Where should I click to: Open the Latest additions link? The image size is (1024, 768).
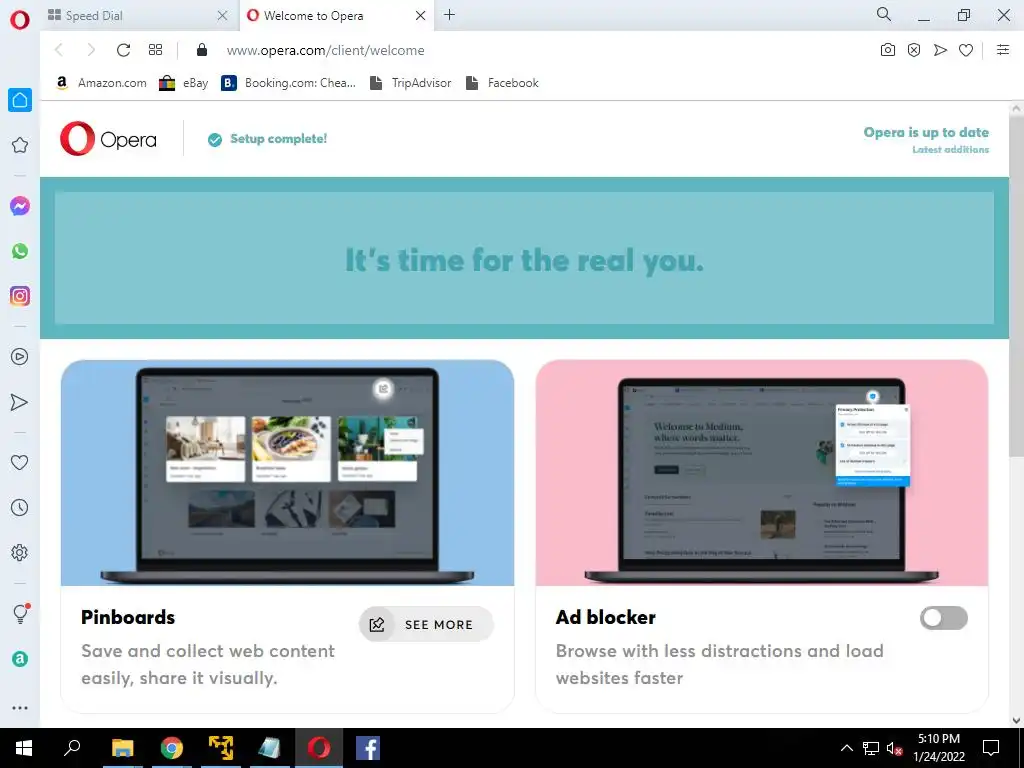(950, 150)
